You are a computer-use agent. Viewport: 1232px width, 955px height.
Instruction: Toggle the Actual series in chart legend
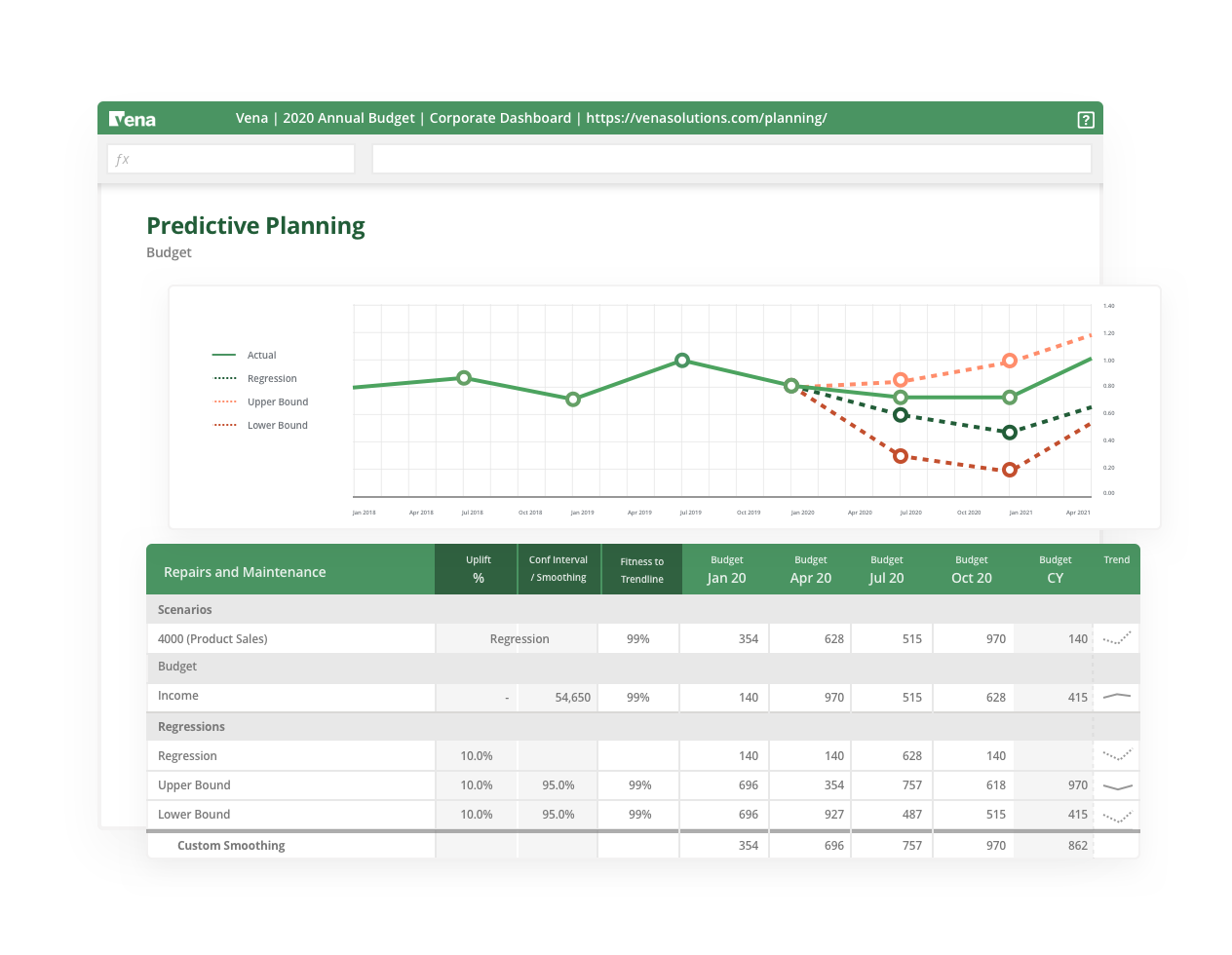coord(261,355)
